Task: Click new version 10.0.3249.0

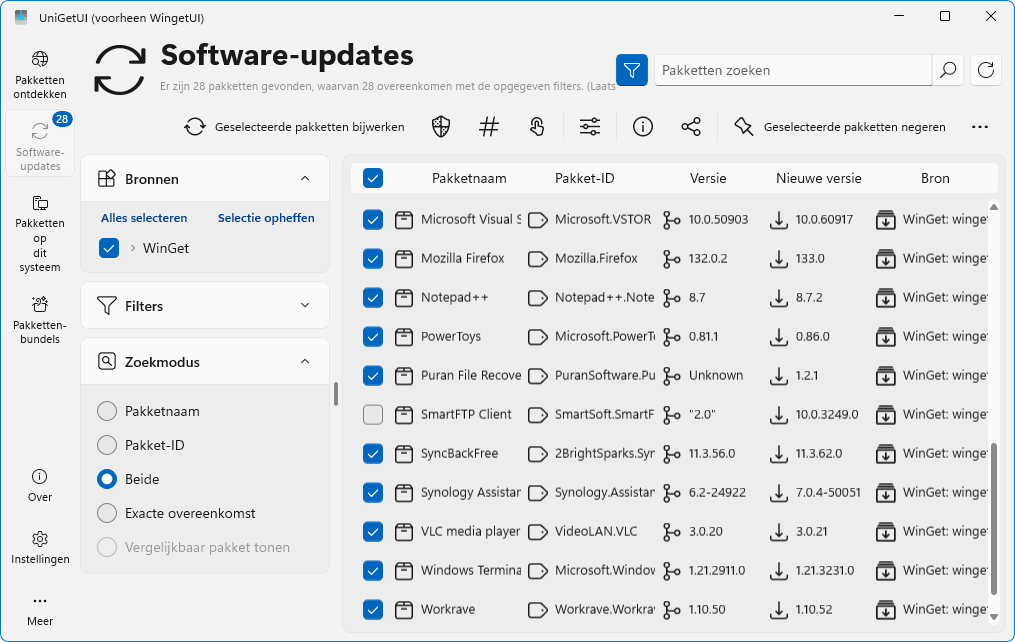Action: click(x=827, y=414)
